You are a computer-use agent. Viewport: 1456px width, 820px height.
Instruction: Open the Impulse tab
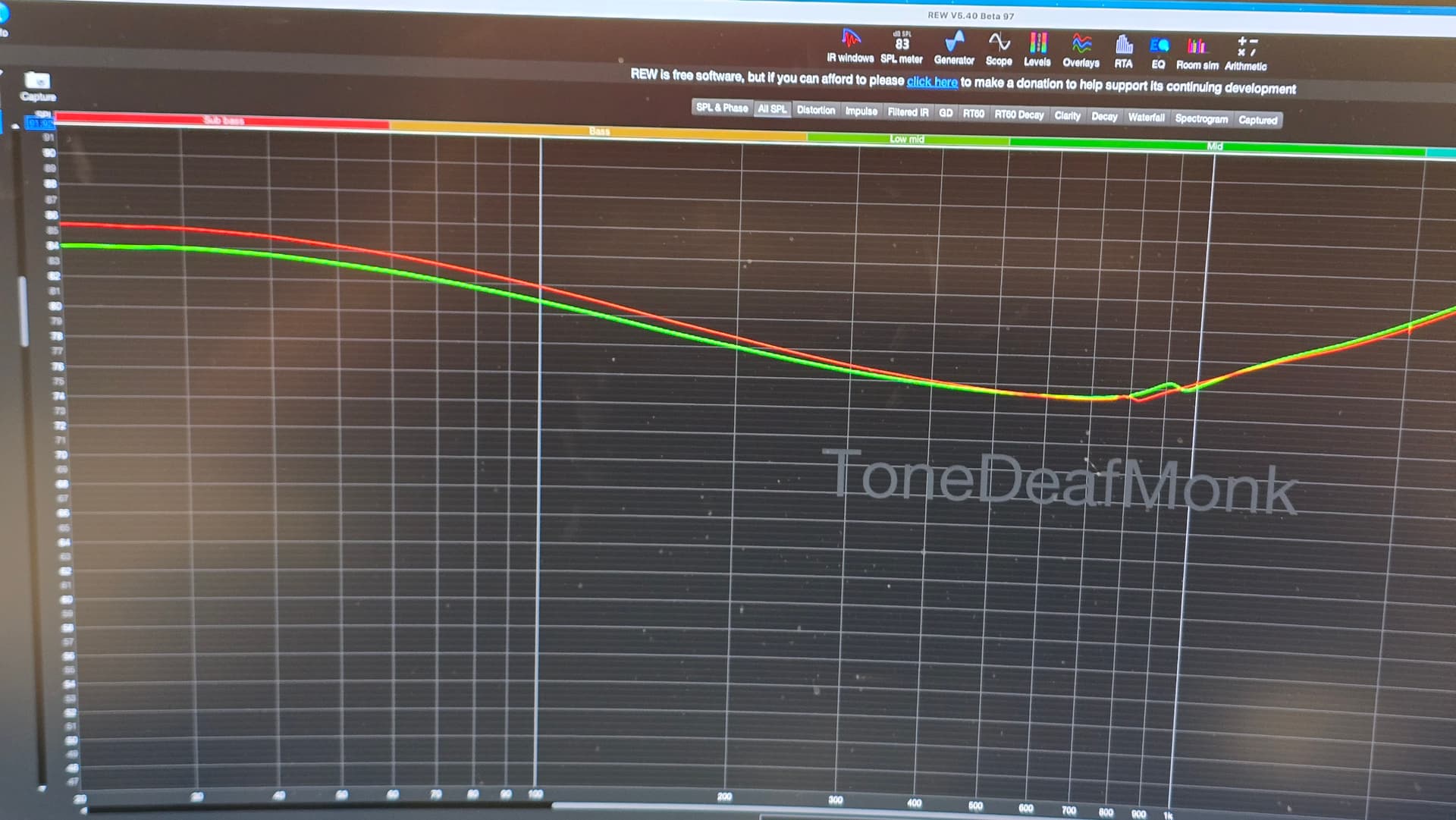pyautogui.click(x=861, y=111)
